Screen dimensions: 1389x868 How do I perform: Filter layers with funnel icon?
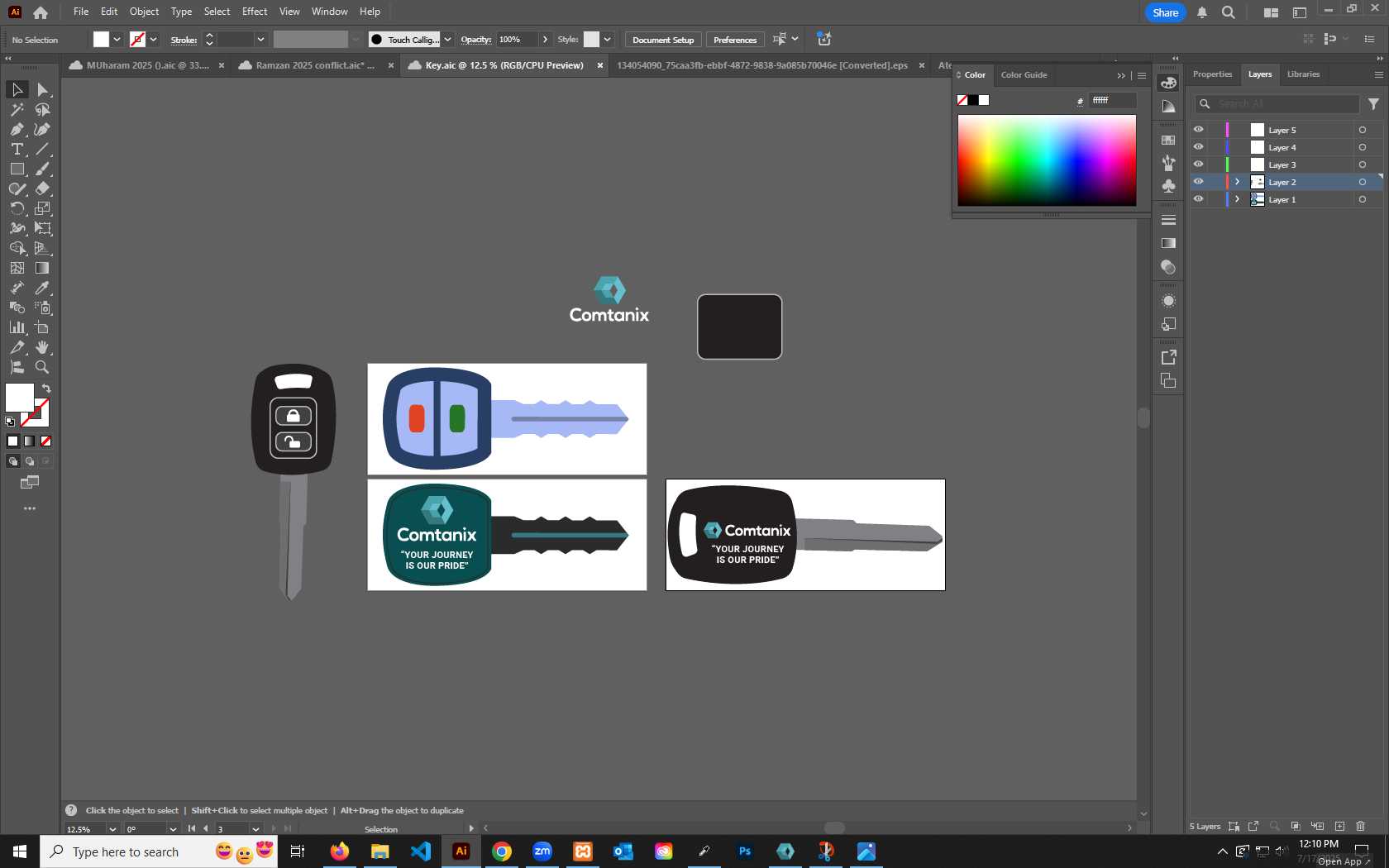point(1373,104)
